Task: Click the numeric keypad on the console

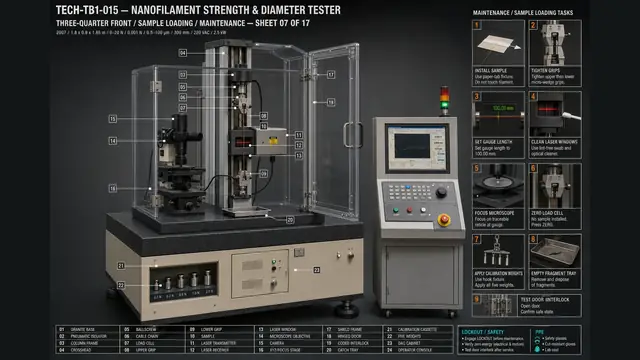Action: click(x=410, y=192)
